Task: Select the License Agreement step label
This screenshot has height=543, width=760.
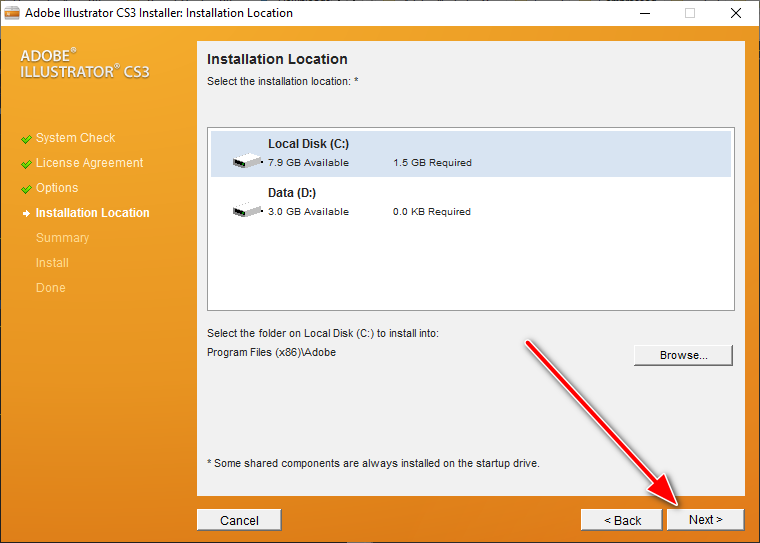Action: click(x=89, y=163)
